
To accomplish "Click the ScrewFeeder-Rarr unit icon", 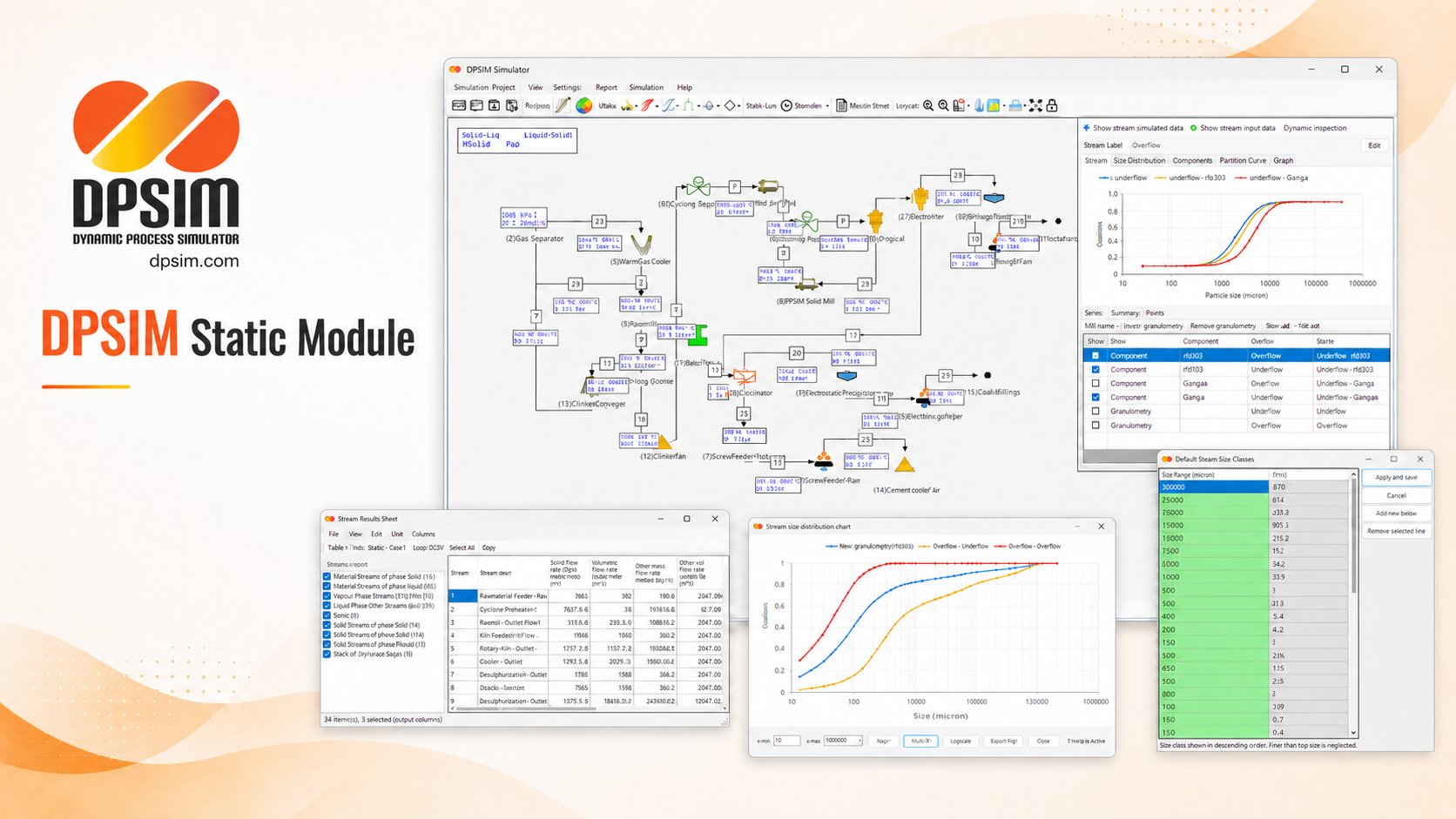I will (823, 461).
